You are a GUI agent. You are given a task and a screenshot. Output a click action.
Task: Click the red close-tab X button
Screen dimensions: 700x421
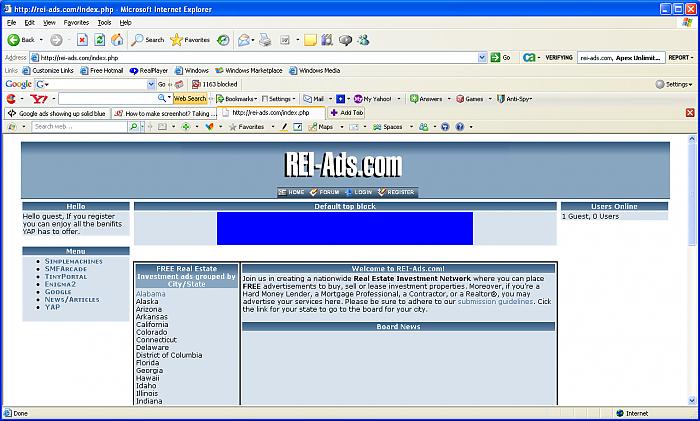(690, 113)
